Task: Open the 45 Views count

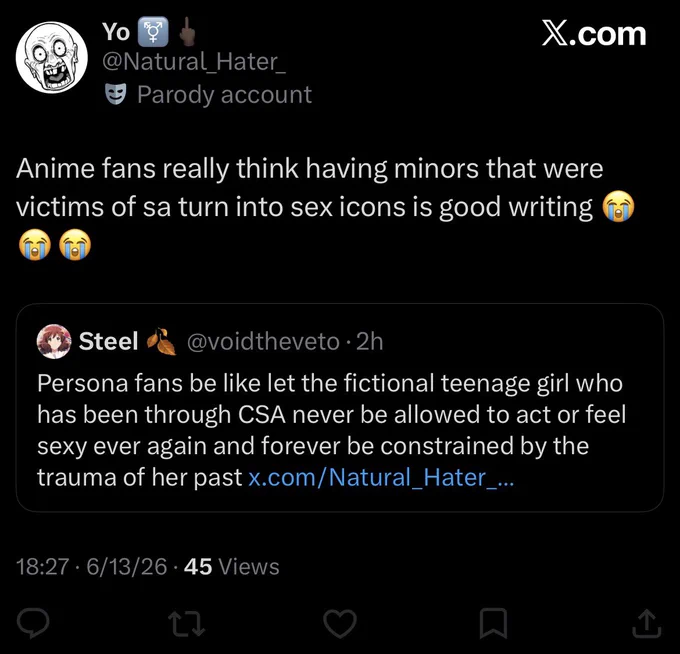Action: click(232, 566)
